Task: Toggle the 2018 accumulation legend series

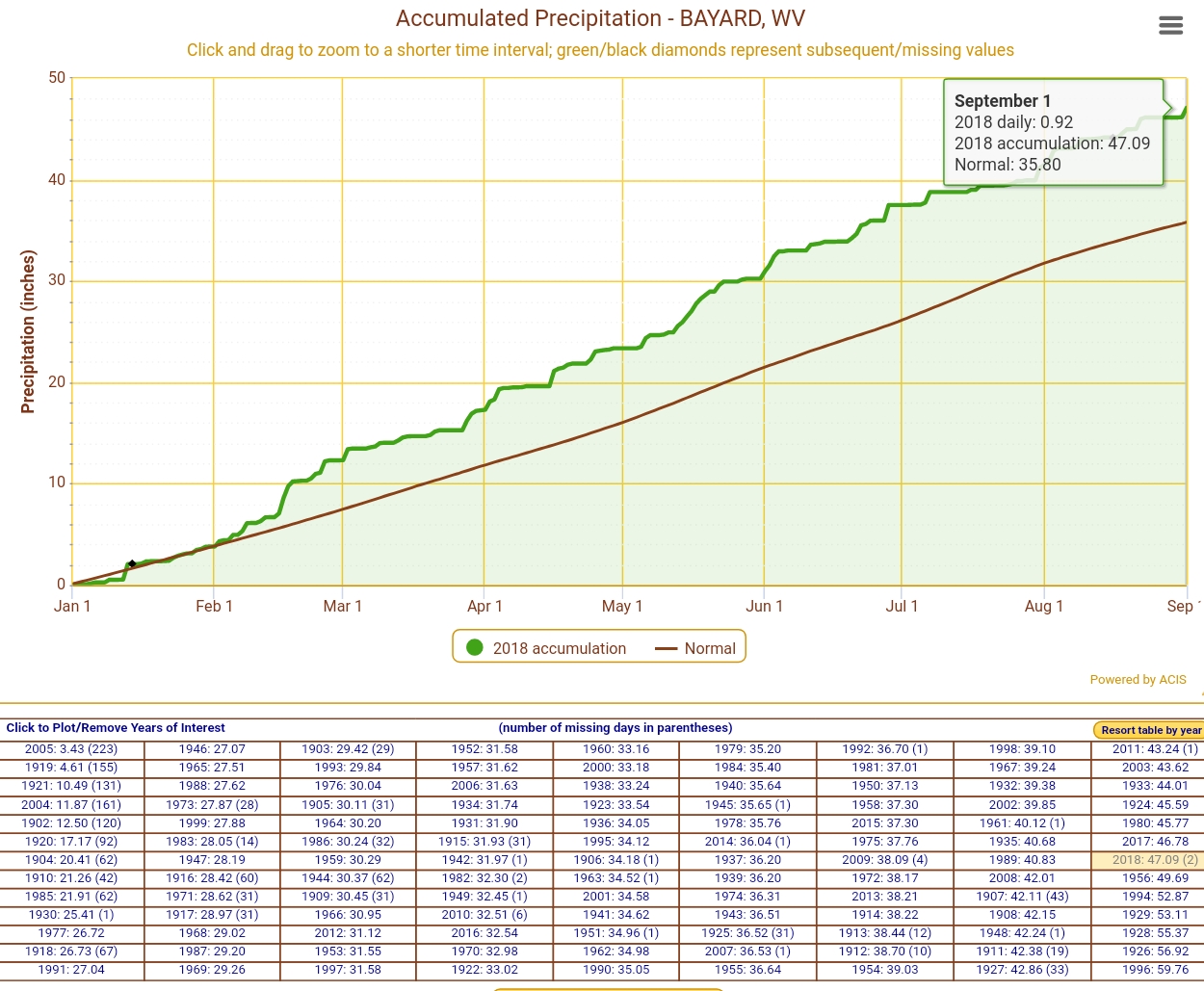Action: pos(559,648)
